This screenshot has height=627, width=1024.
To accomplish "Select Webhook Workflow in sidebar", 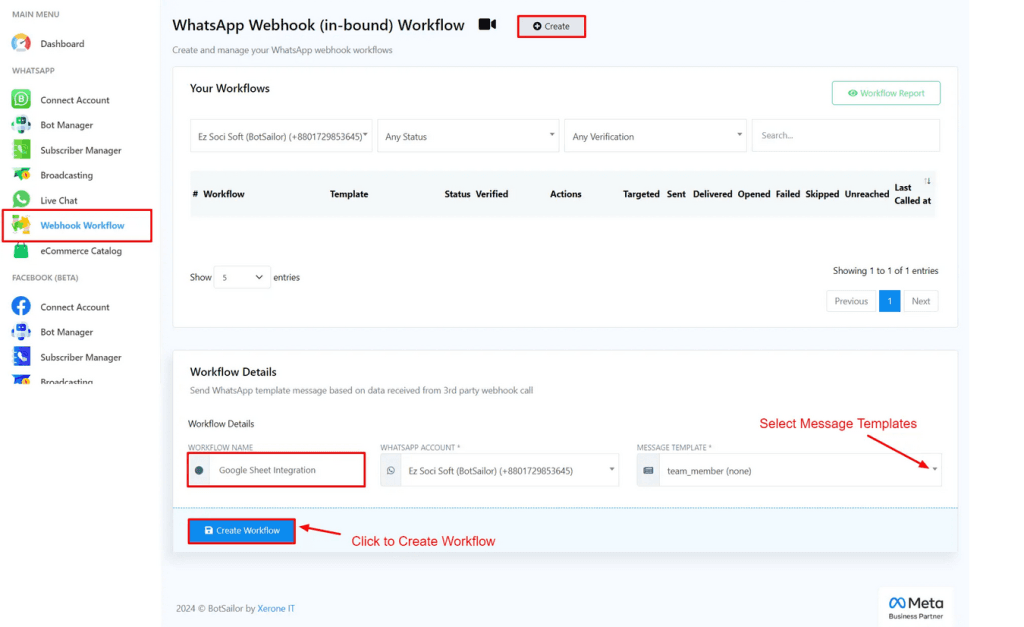I will [x=82, y=225].
